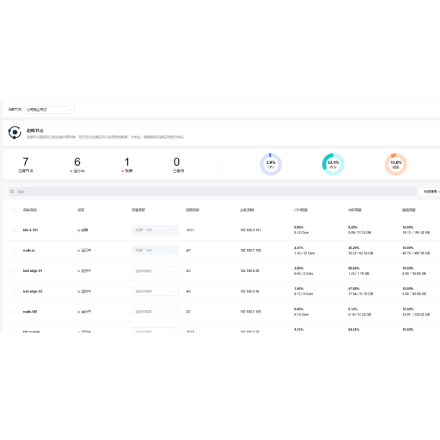Open the dropdown in the fifth node row
Screen dimensions: 440x440
[x=155, y=312]
